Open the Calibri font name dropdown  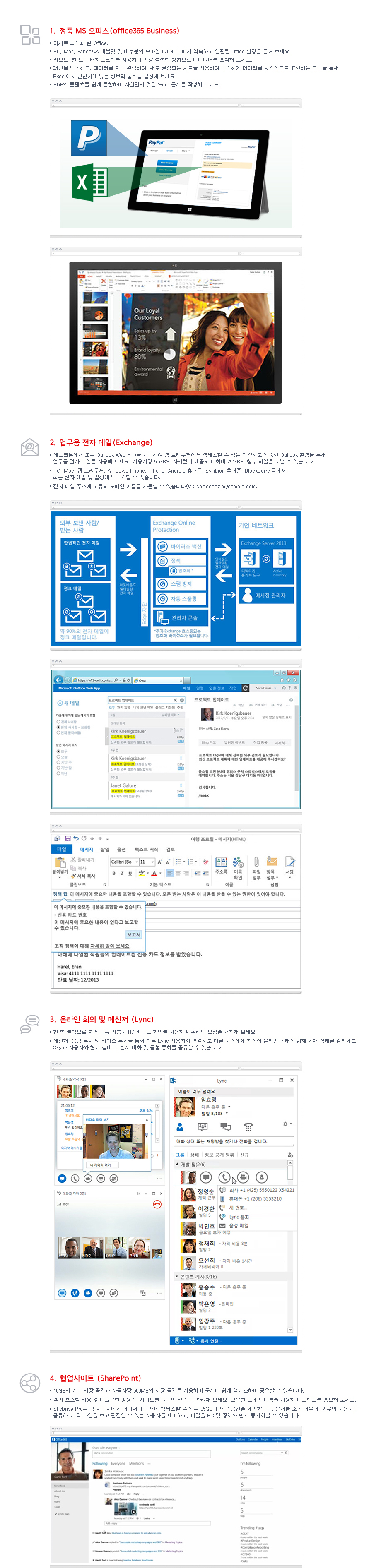click(x=137, y=862)
